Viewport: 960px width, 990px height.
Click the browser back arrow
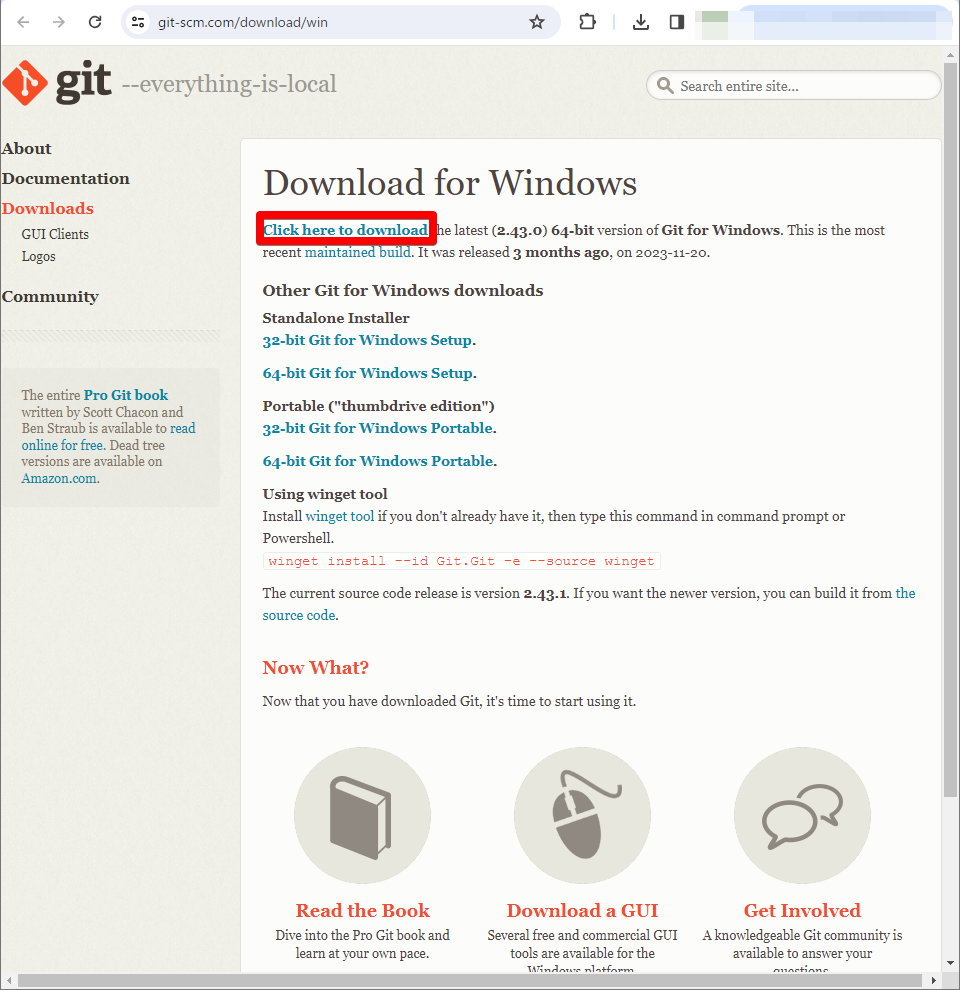pos(23,22)
